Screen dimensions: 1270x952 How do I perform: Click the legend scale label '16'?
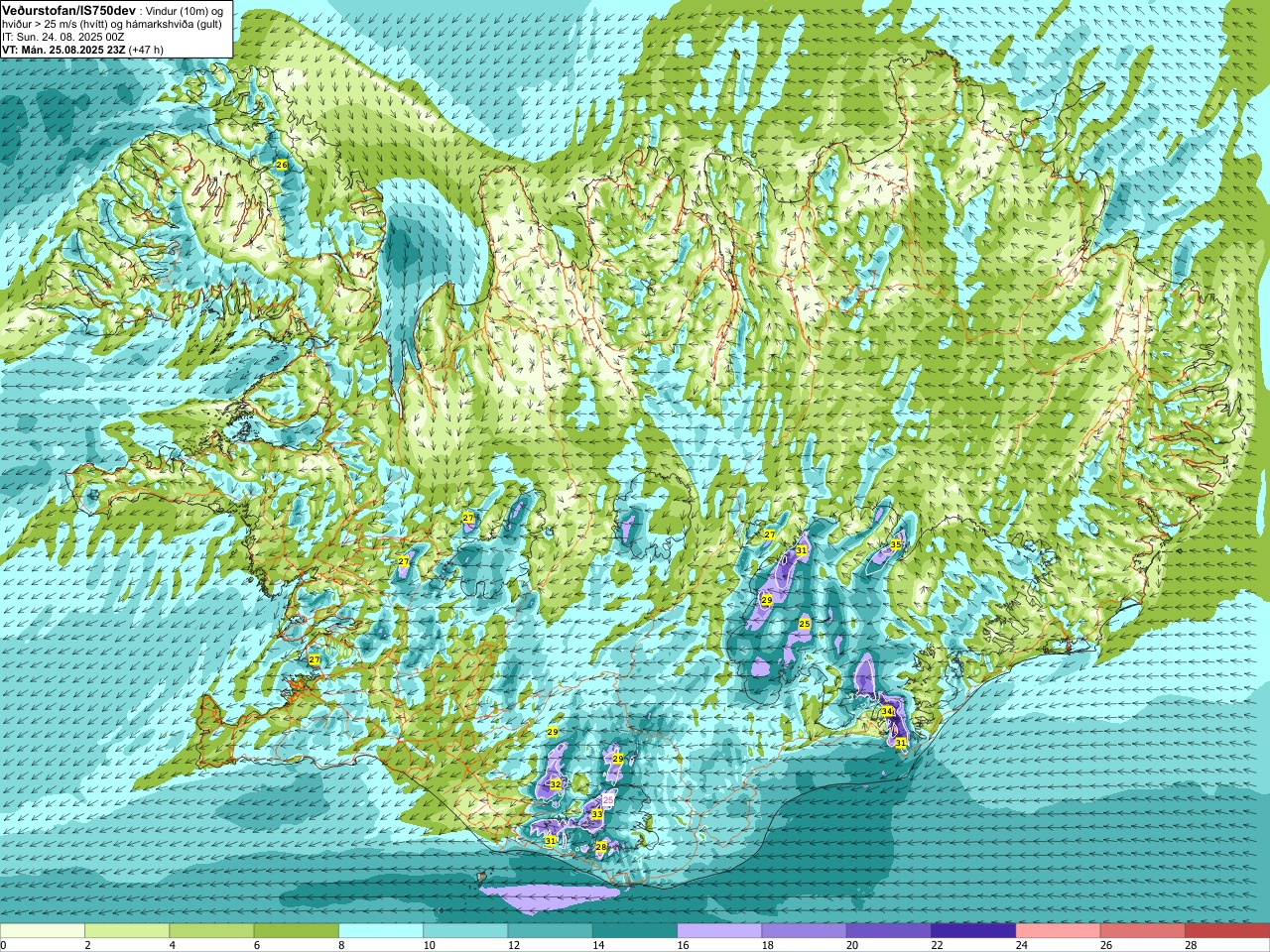click(683, 946)
